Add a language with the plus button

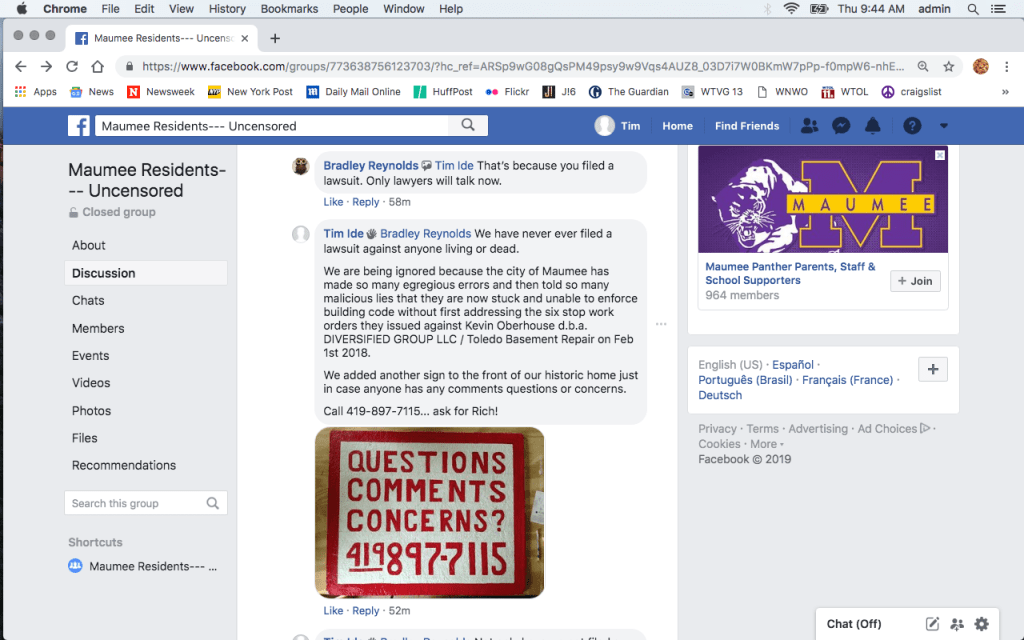click(x=933, y=369)
